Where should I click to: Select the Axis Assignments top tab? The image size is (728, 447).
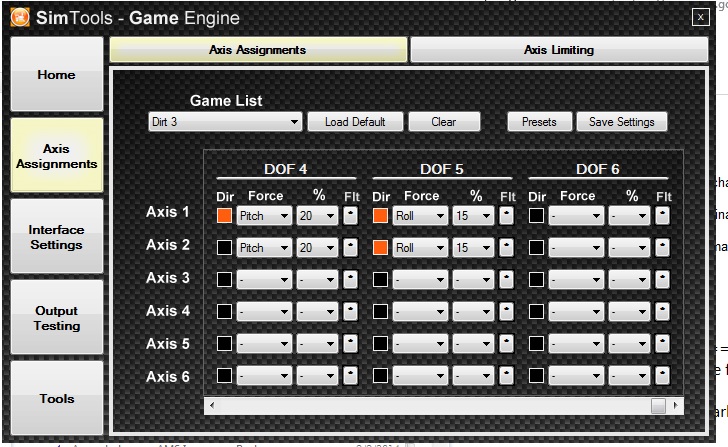click(258, 50)
